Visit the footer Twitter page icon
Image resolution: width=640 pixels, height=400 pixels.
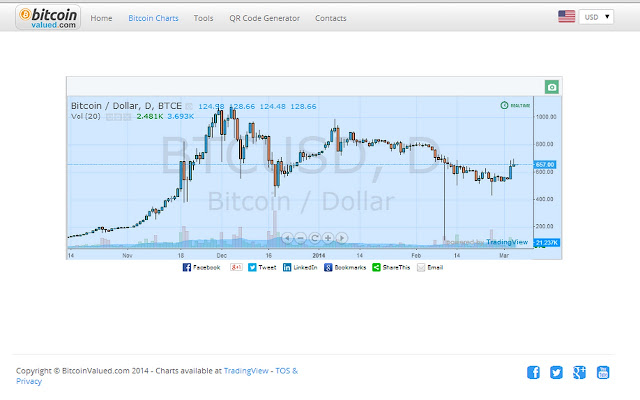[556, 372]
